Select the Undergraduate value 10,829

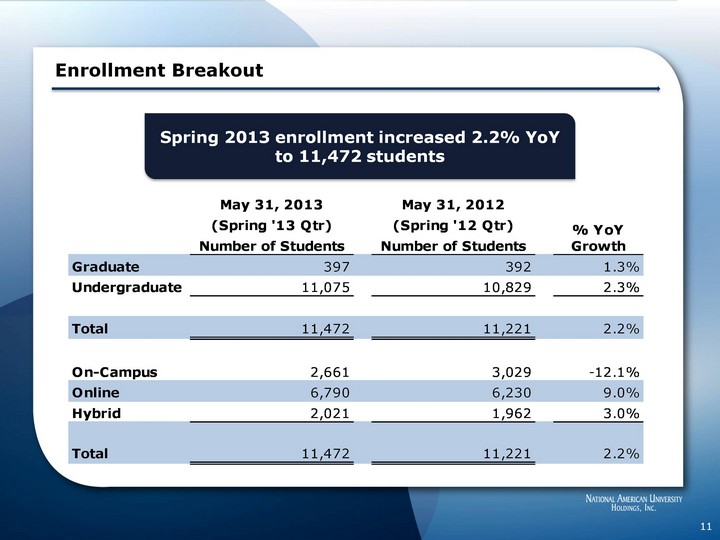[x=507, y=287]
